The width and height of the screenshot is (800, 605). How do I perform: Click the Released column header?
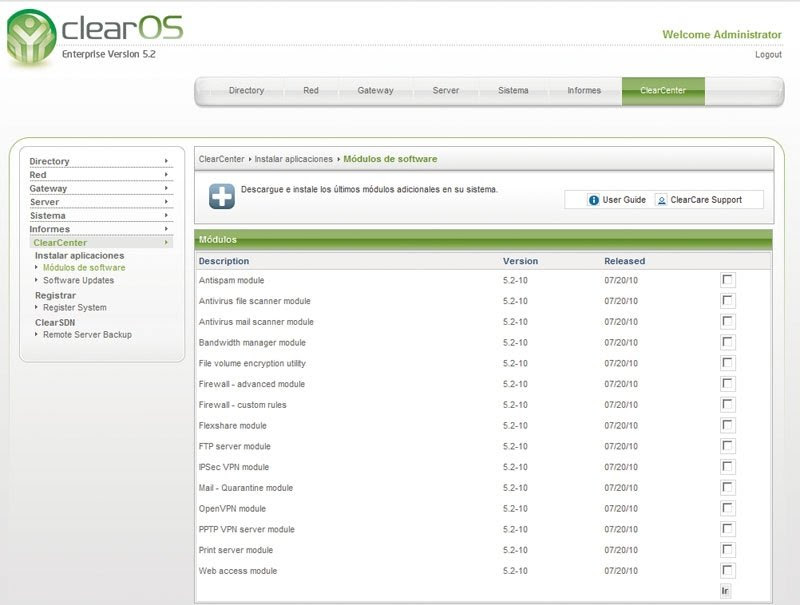(624, 261)
